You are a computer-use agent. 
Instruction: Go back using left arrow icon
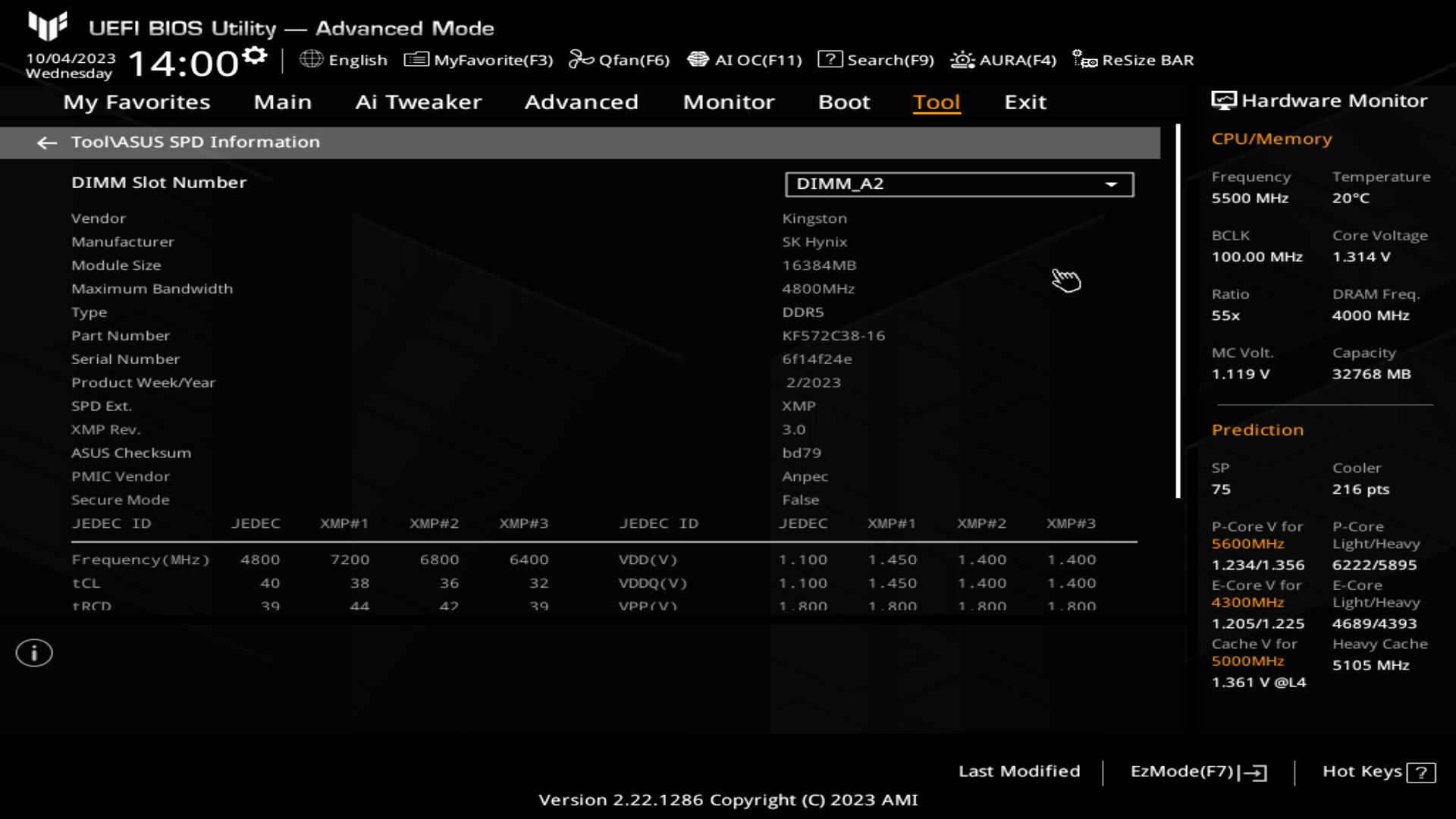[x=47, y=143]
